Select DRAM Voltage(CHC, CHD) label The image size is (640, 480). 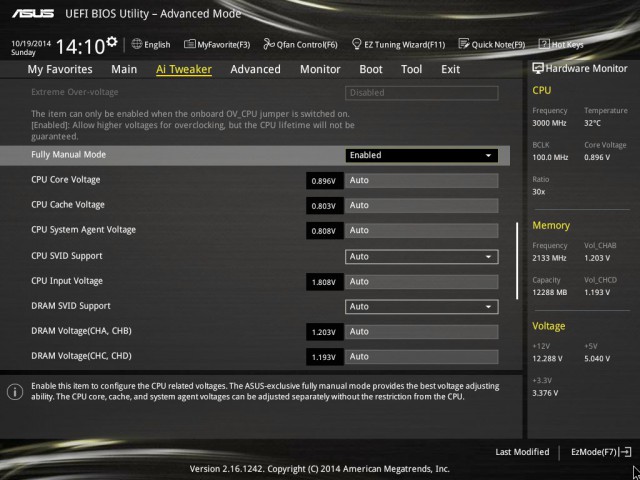tap(81, 356)
